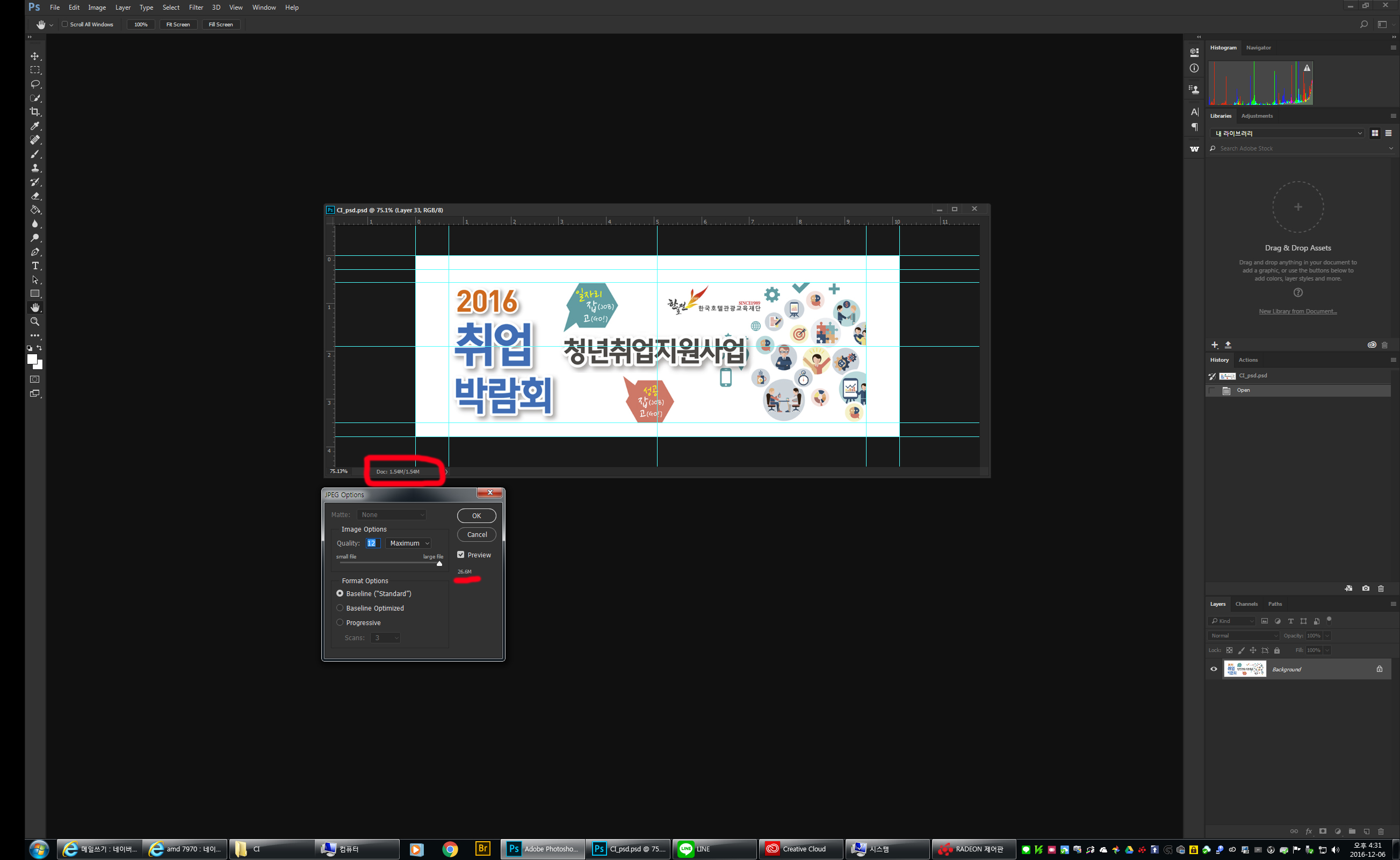Open the Matte dropdown
Screen dimensions: 1400x860
point(392,515)
